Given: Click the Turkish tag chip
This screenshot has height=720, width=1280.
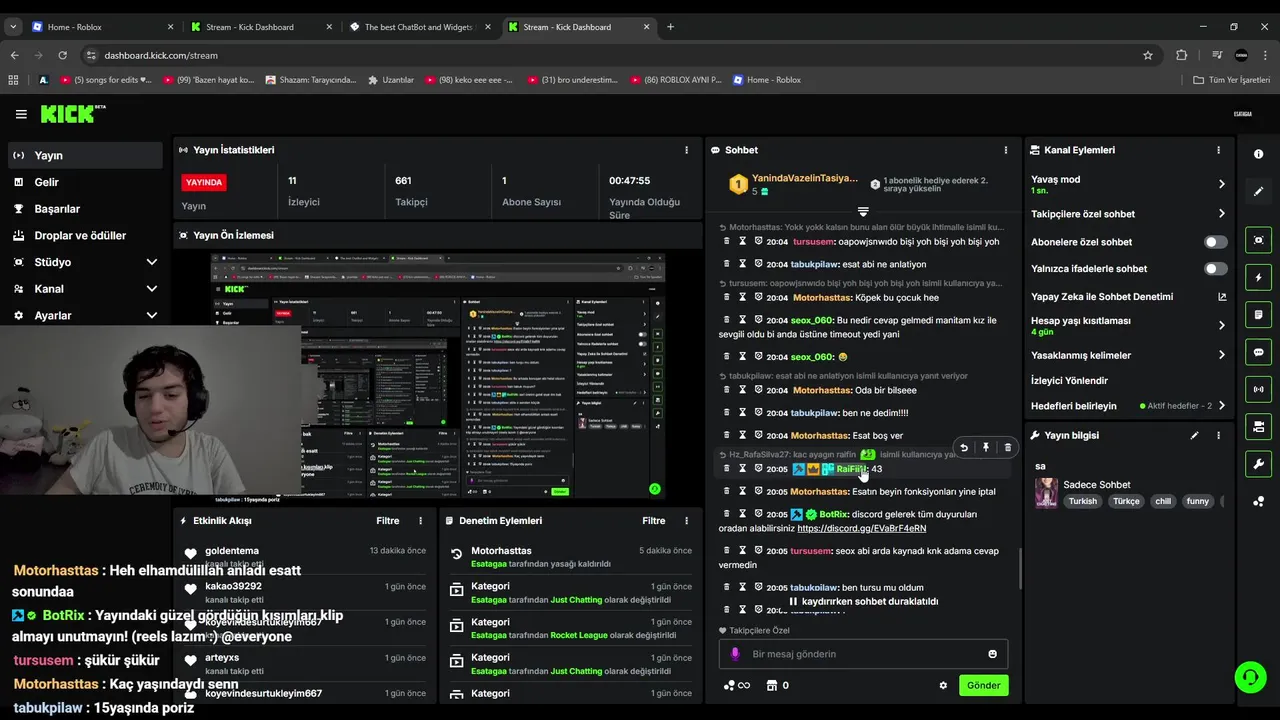Looking at the screenshot, I should click(1082, 502).
